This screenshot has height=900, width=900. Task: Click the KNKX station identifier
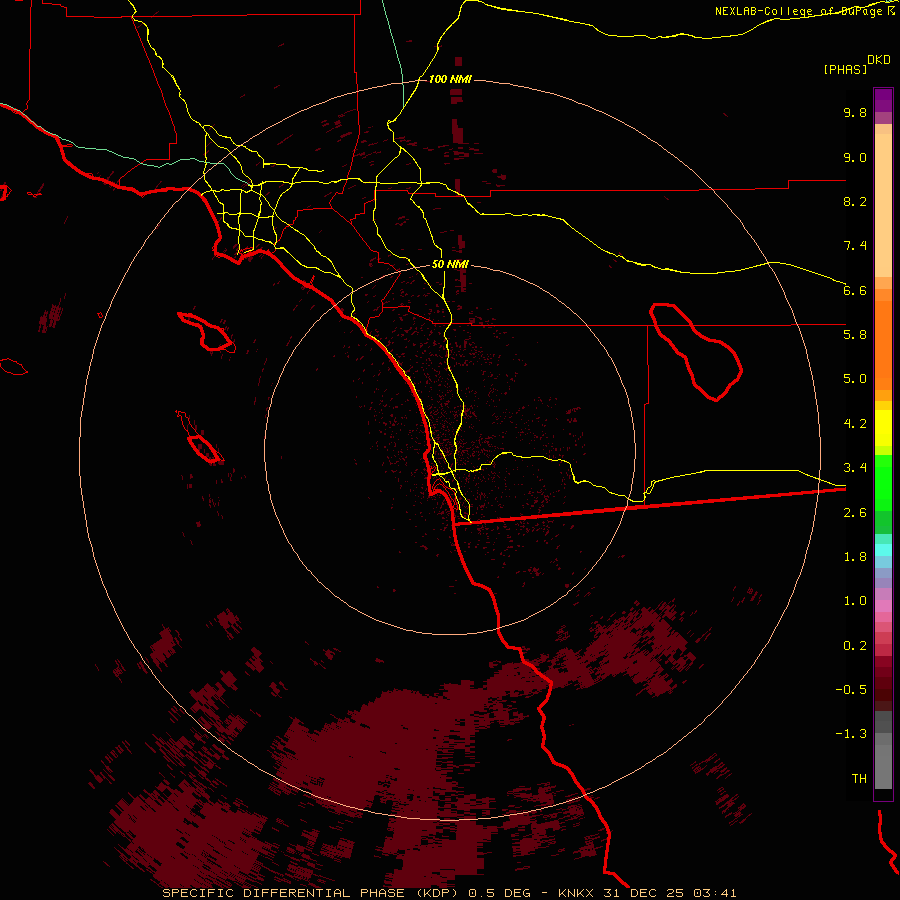coord(576,893)
